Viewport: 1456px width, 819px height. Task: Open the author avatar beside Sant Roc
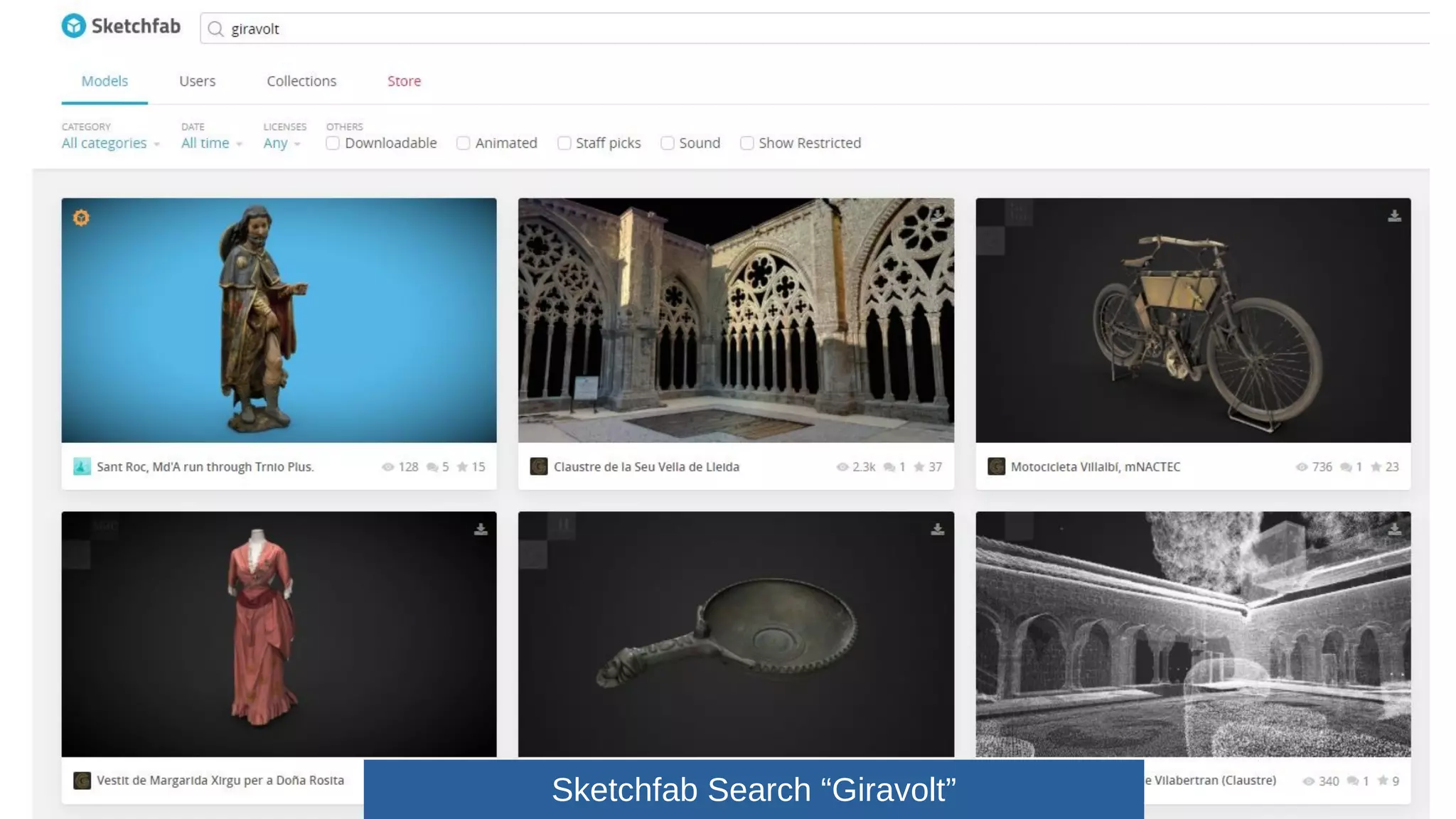tap(82, 467)
